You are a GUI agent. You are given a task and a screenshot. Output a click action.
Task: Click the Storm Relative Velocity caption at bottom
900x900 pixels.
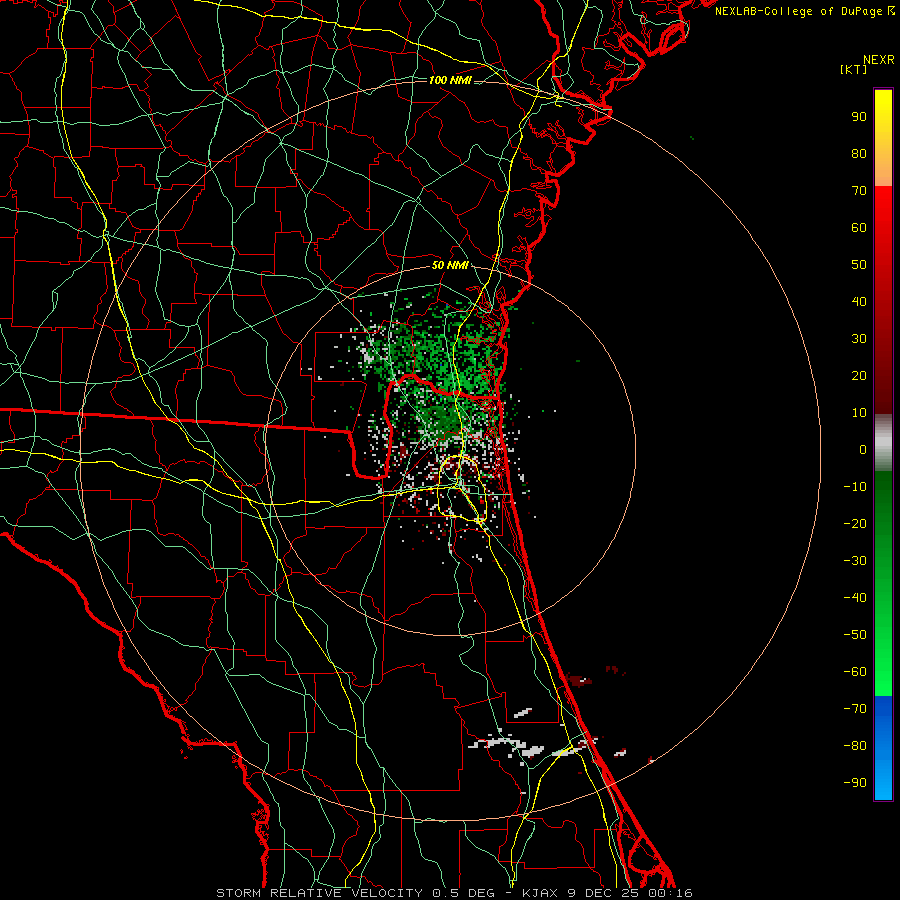tap(454, 893)
